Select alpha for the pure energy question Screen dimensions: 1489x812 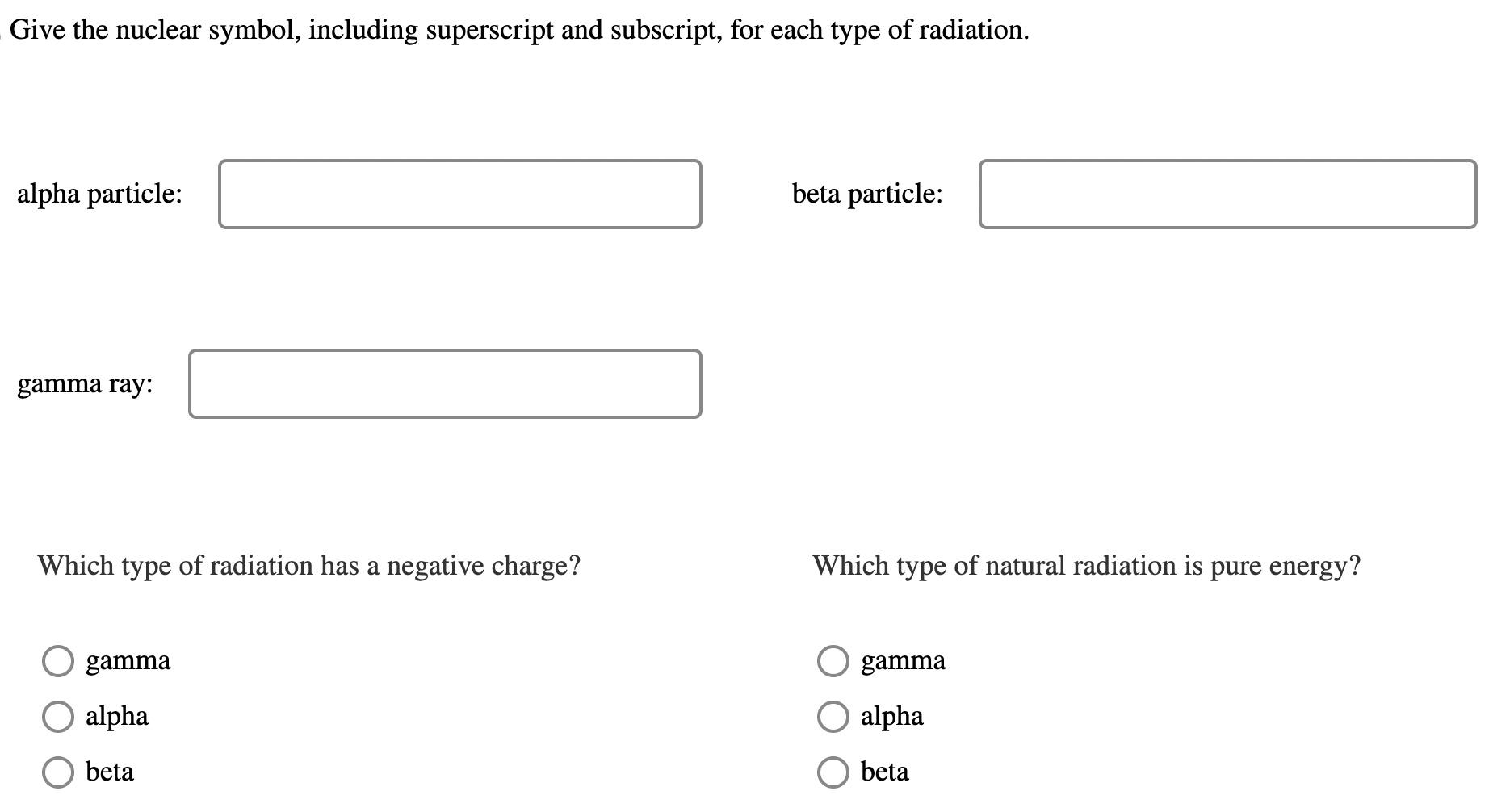[x=833, y=716]
